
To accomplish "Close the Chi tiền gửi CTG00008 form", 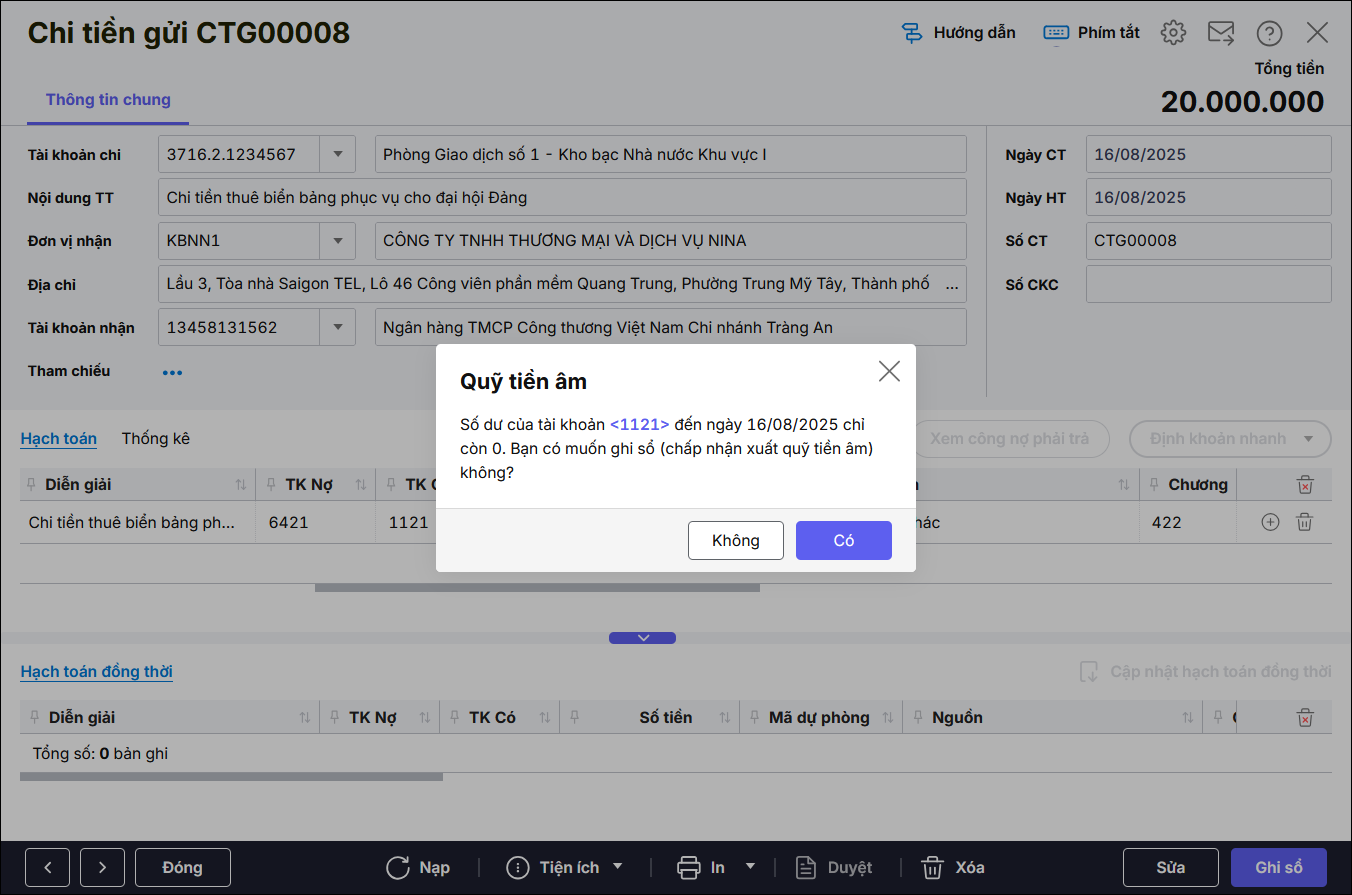I will (1317, 33).
